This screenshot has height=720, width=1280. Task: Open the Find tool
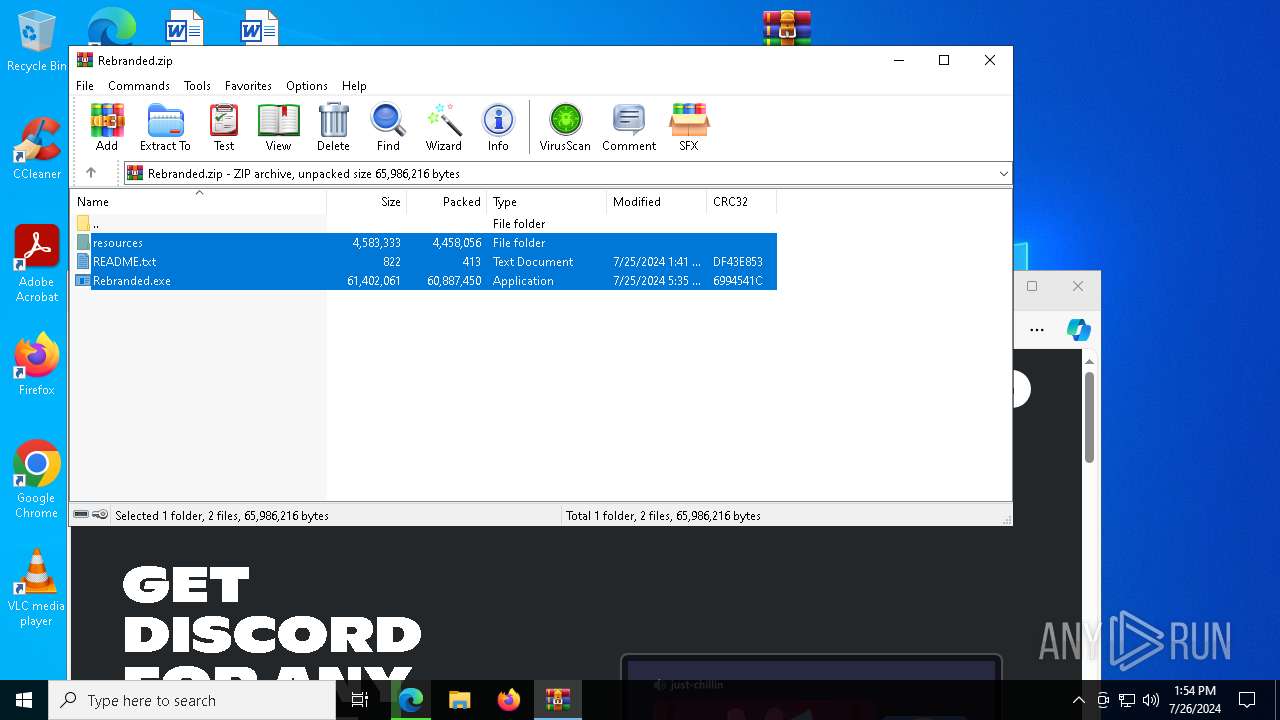click(388, 127)
